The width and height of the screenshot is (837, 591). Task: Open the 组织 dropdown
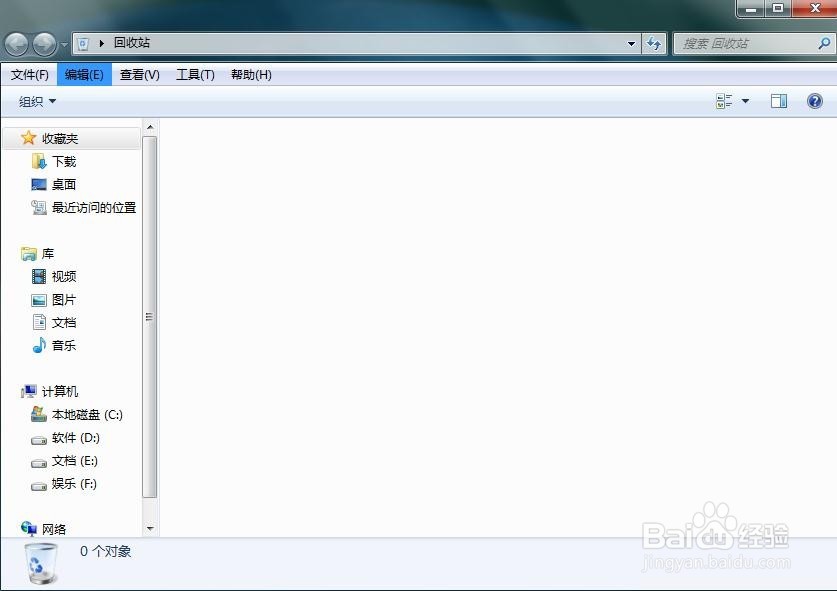click(37, 101)
